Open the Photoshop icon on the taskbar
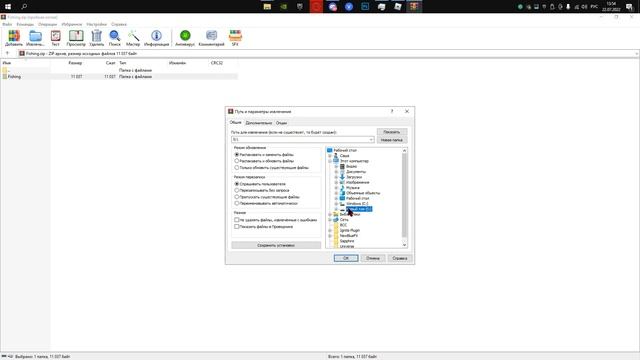Screen dimensions: 640x360 pyautogui.click(x=365, y=7)
